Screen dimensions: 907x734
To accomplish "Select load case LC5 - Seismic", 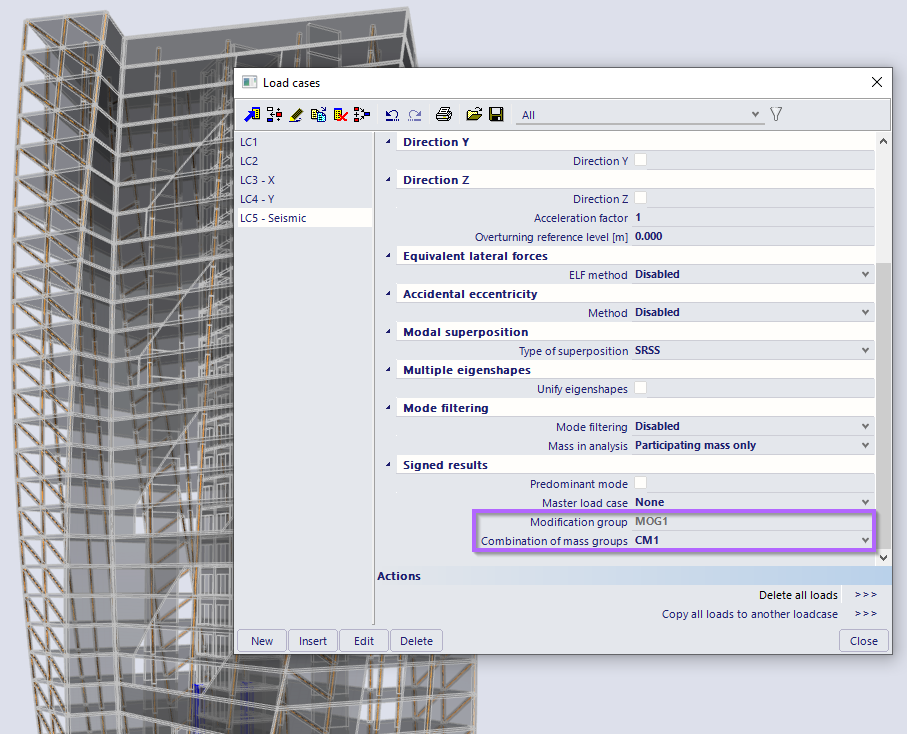I will coord(304,218).
